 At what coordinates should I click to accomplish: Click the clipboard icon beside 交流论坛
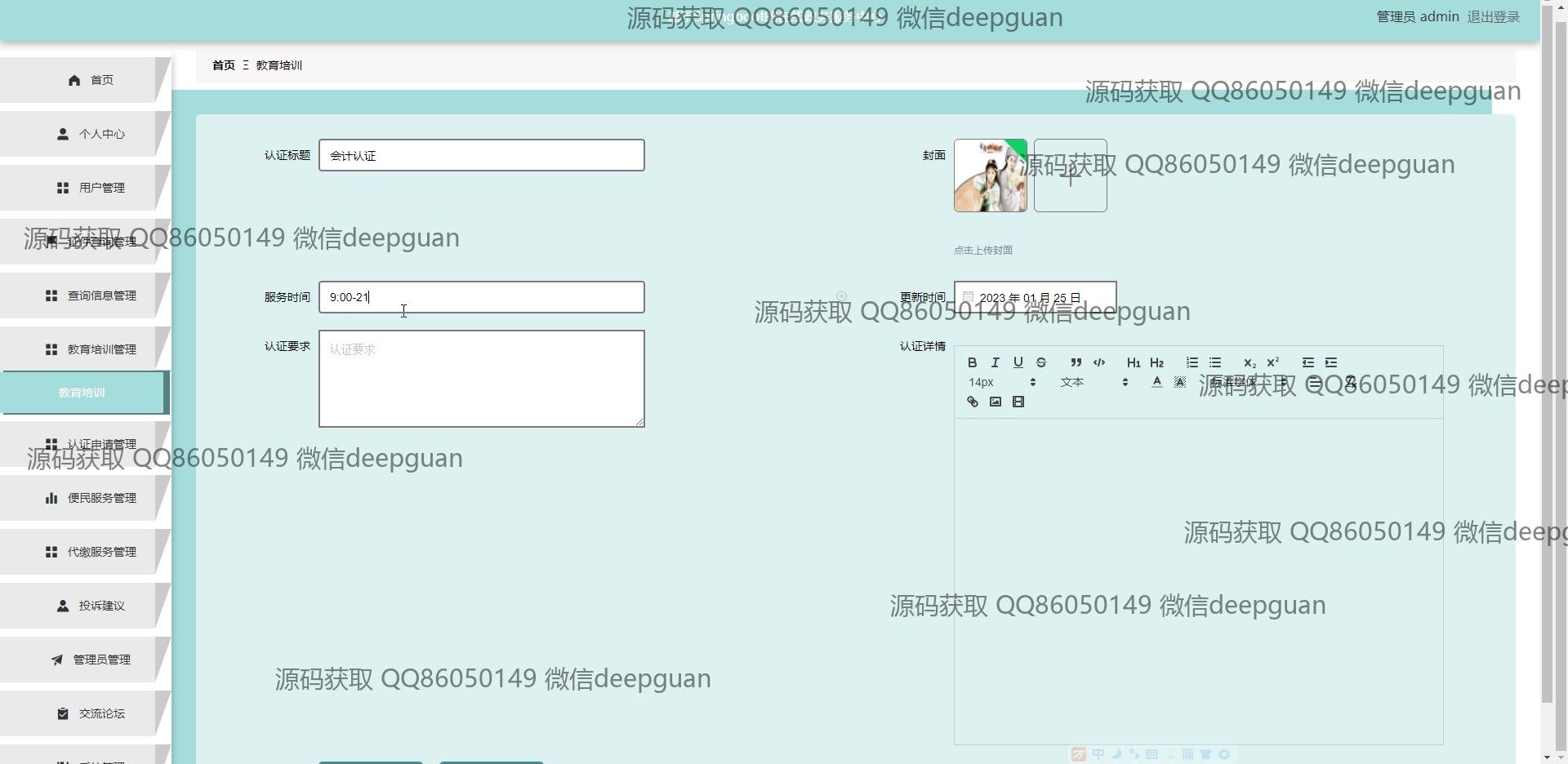tap(63, 713)
